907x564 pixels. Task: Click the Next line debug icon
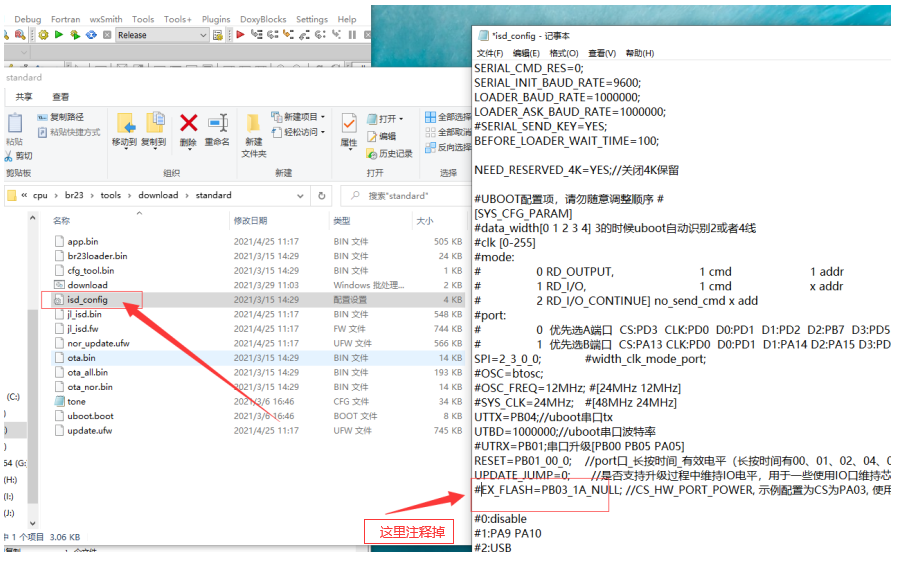pos(272,35)
